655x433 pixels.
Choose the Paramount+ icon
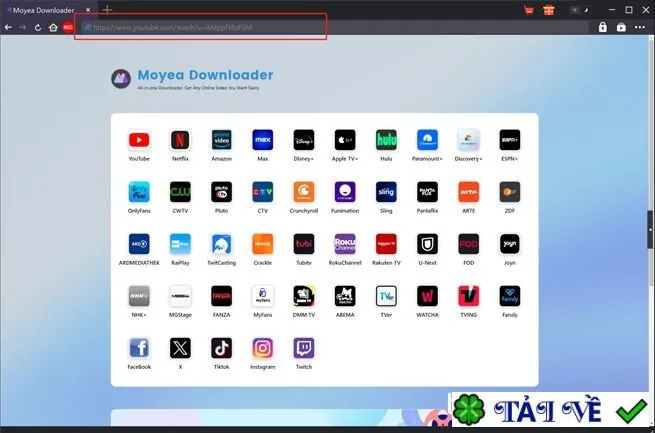tap(427, 140)
